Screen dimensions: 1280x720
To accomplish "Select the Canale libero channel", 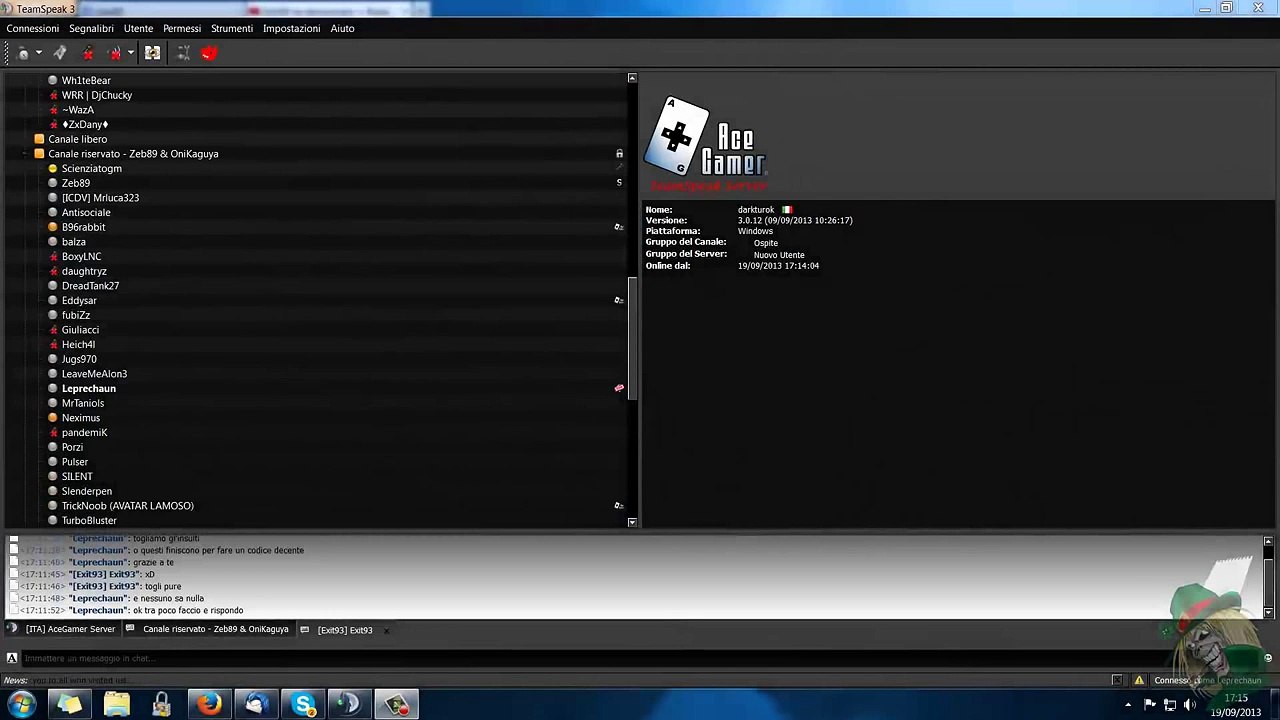I will tap(78, 139).
